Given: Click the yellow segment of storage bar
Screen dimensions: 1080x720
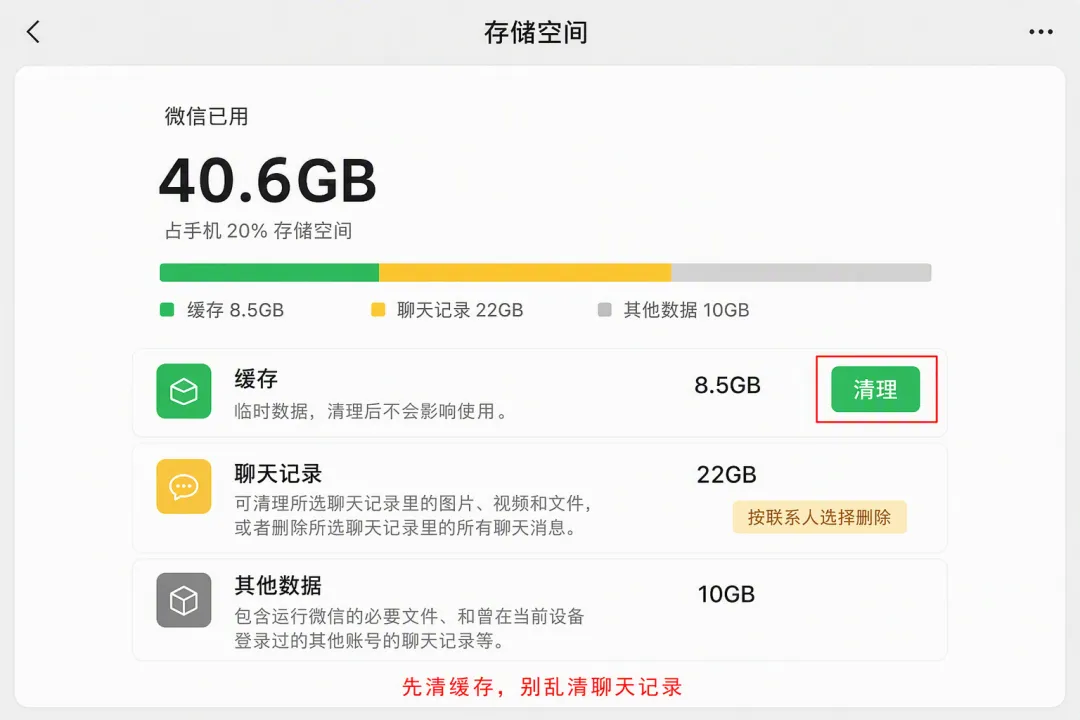Looking at the screenshot, I should coord(525,272).
